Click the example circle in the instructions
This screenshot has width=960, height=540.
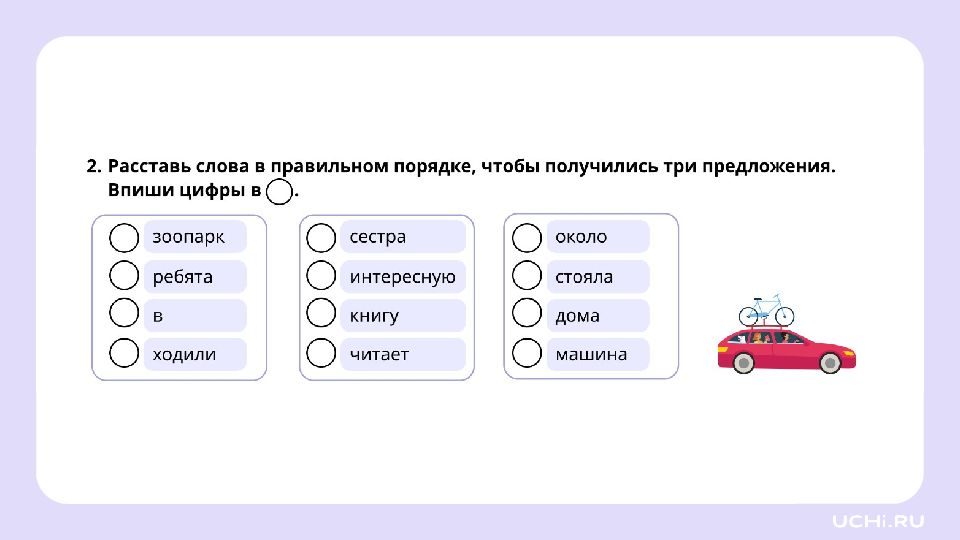[279, 191]
